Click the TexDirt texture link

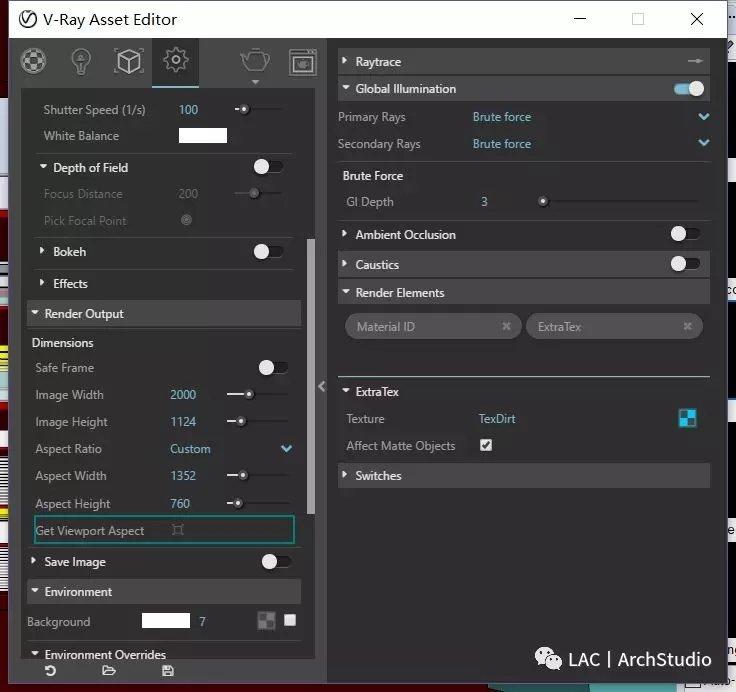coord(497,418)
